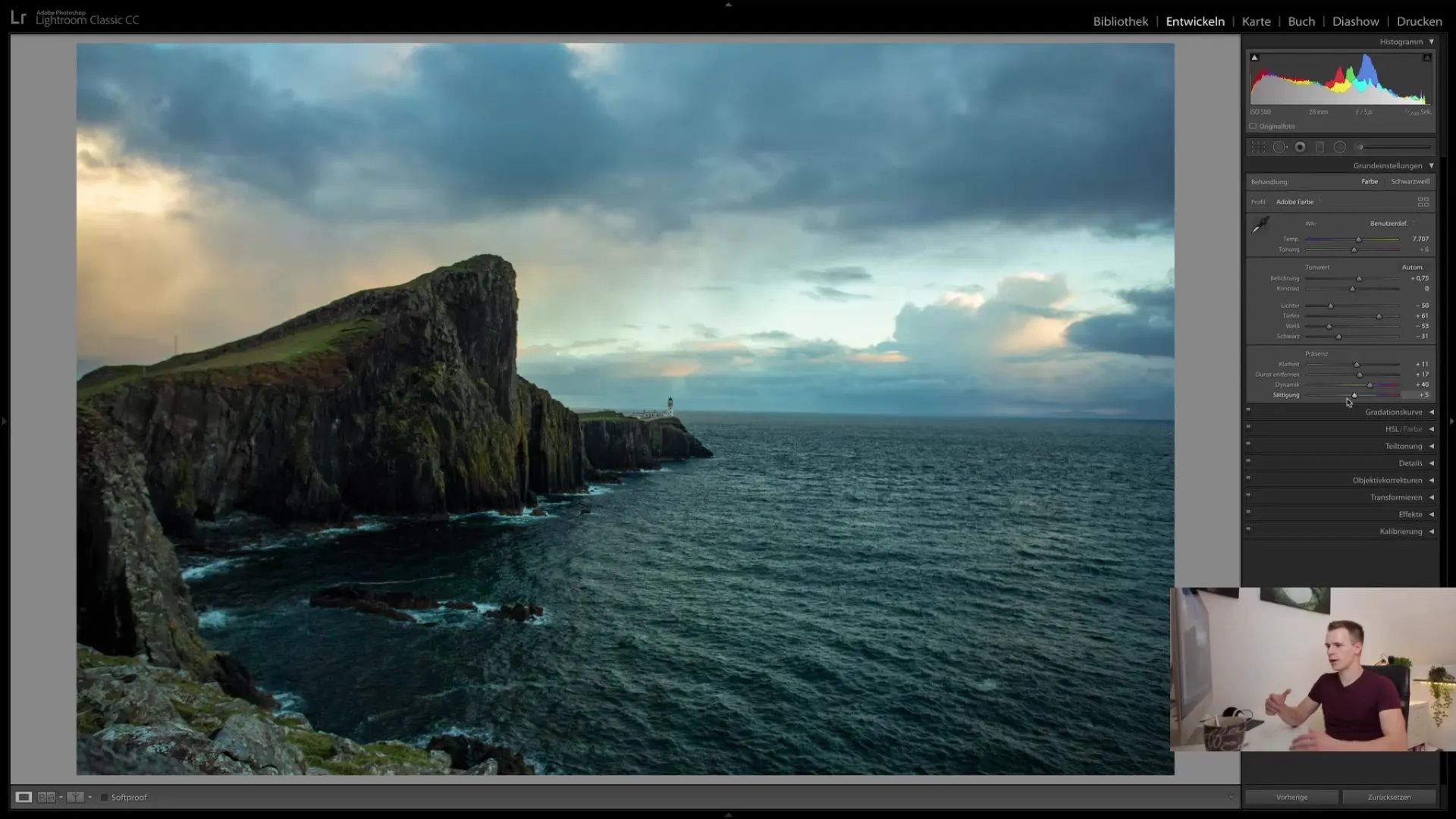Expand the Effekte panel
The width and height of the screenshot is (1456, 819).
pyautogui.click(x=1432, y=514)
